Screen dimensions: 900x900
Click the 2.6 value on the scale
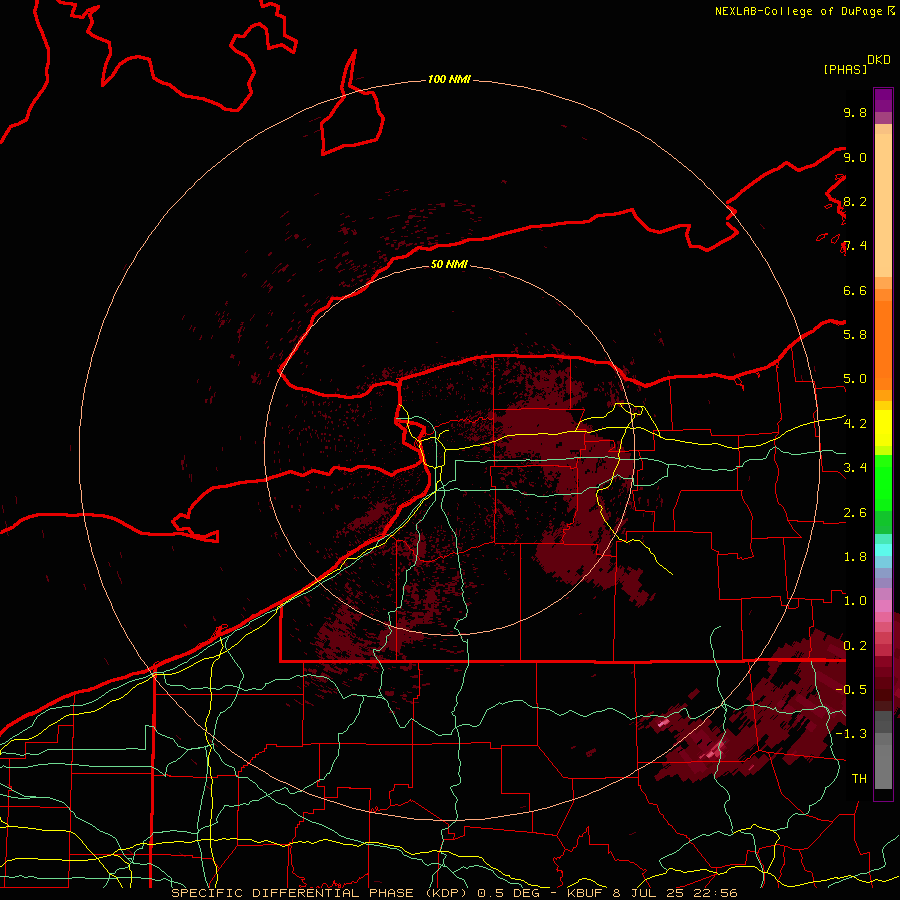(855, 513)
